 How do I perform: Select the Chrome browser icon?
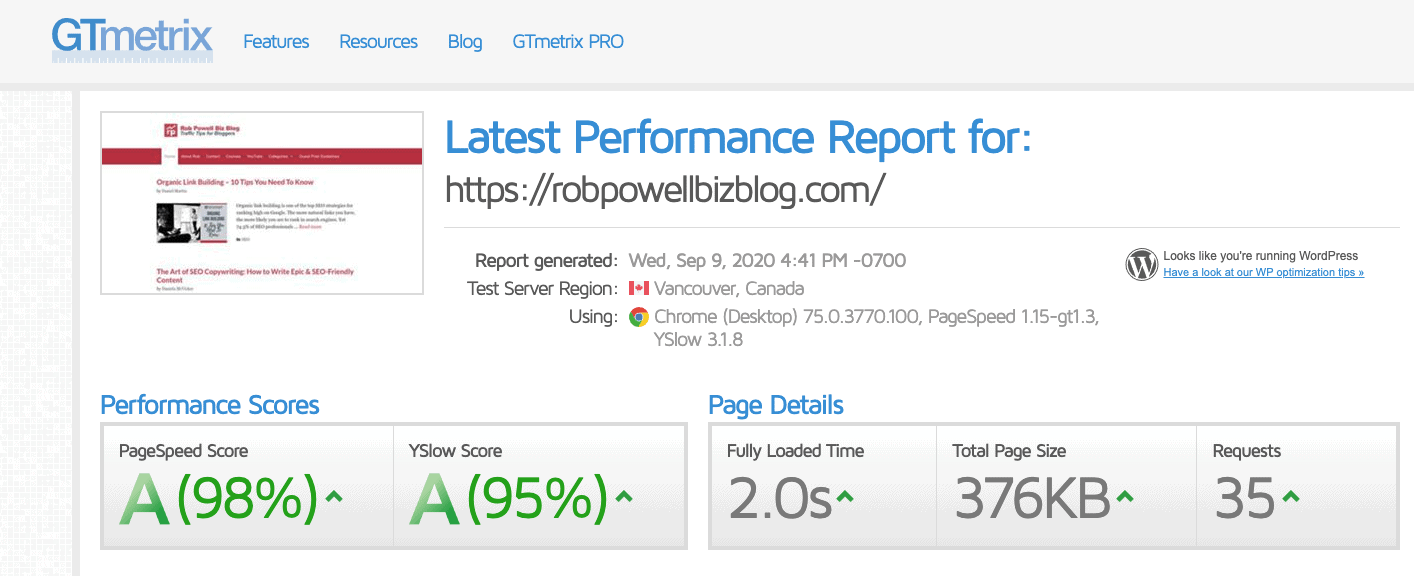[638, 317]
